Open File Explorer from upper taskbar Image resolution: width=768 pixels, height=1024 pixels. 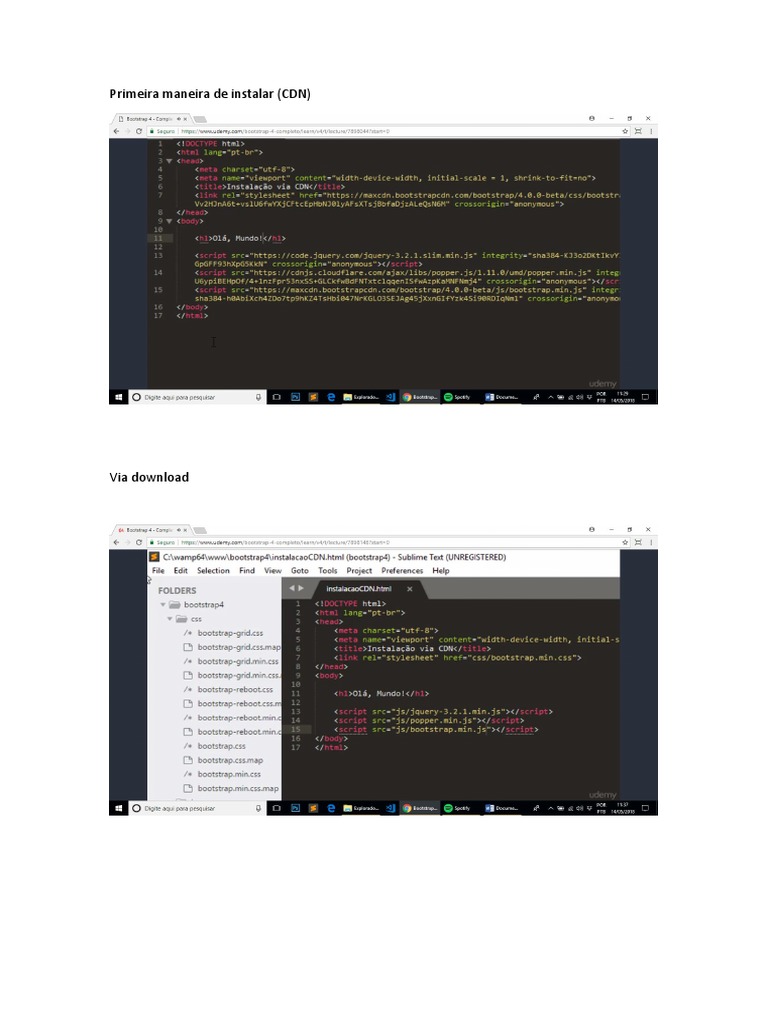361,397
